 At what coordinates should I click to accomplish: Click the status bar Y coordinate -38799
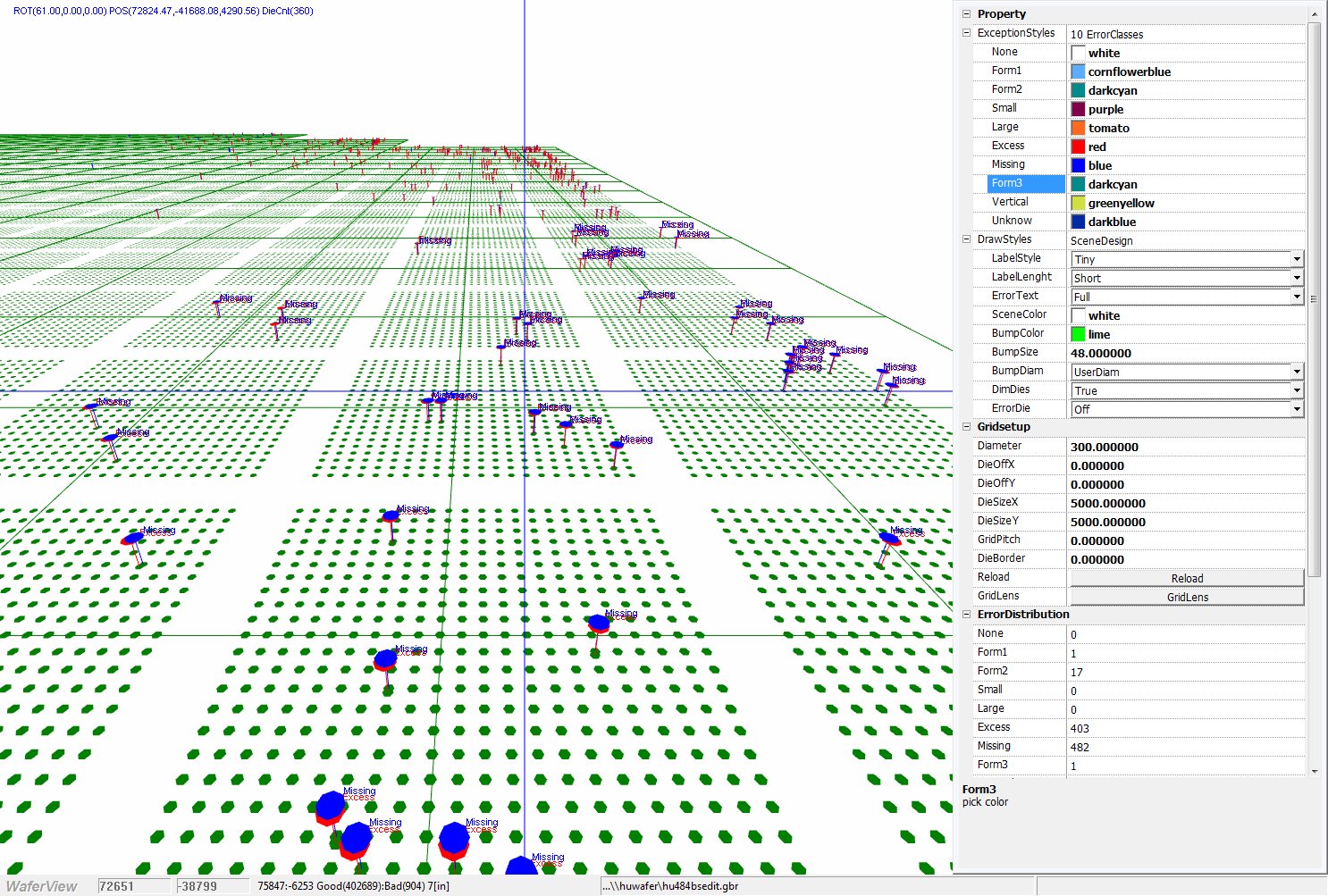[x=213, y=886]
